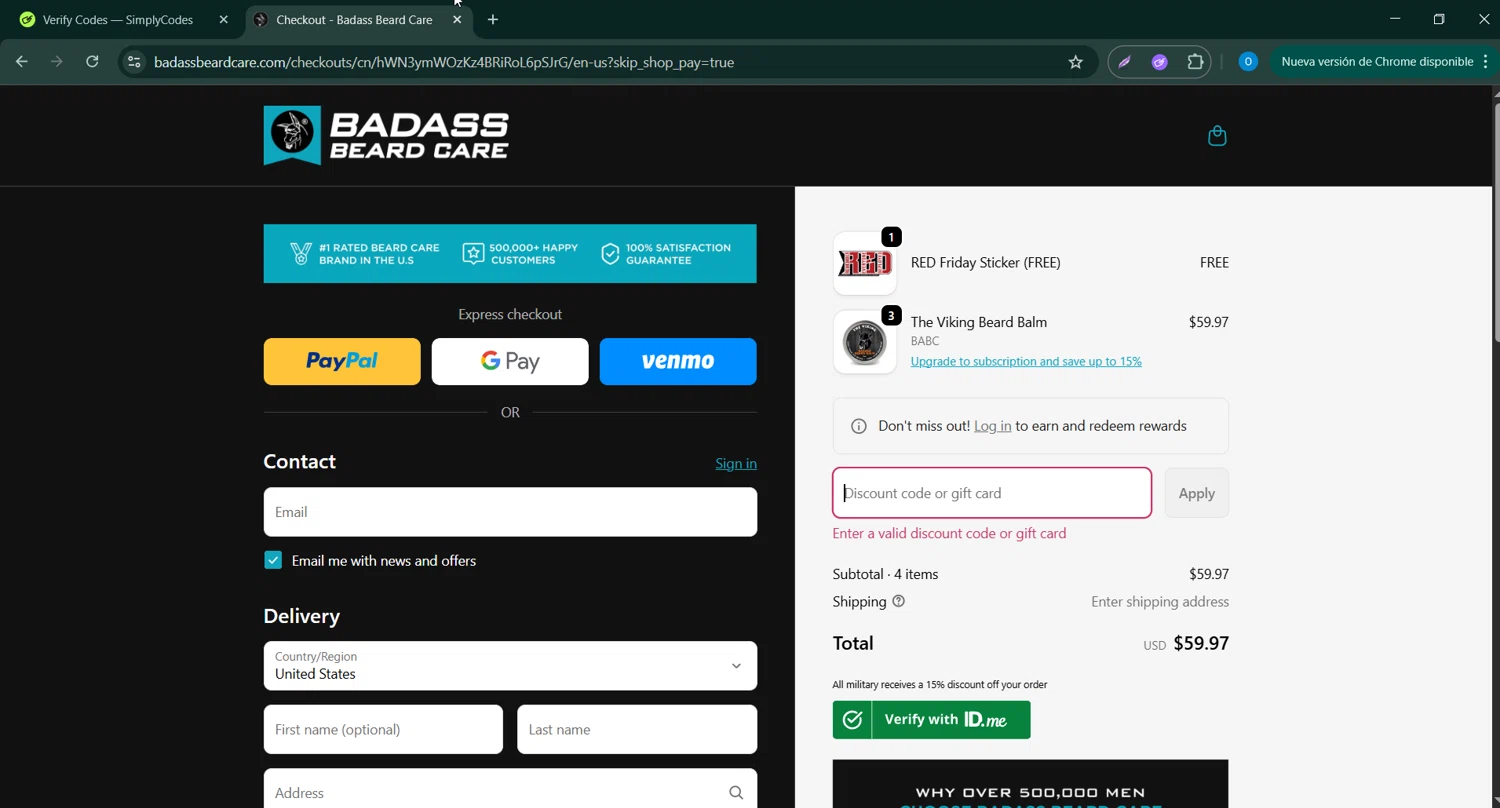Open the Chrome profile avatar
This screenshot has width=1500, height=808.
pyautogui.click(x=1248, y=62)
